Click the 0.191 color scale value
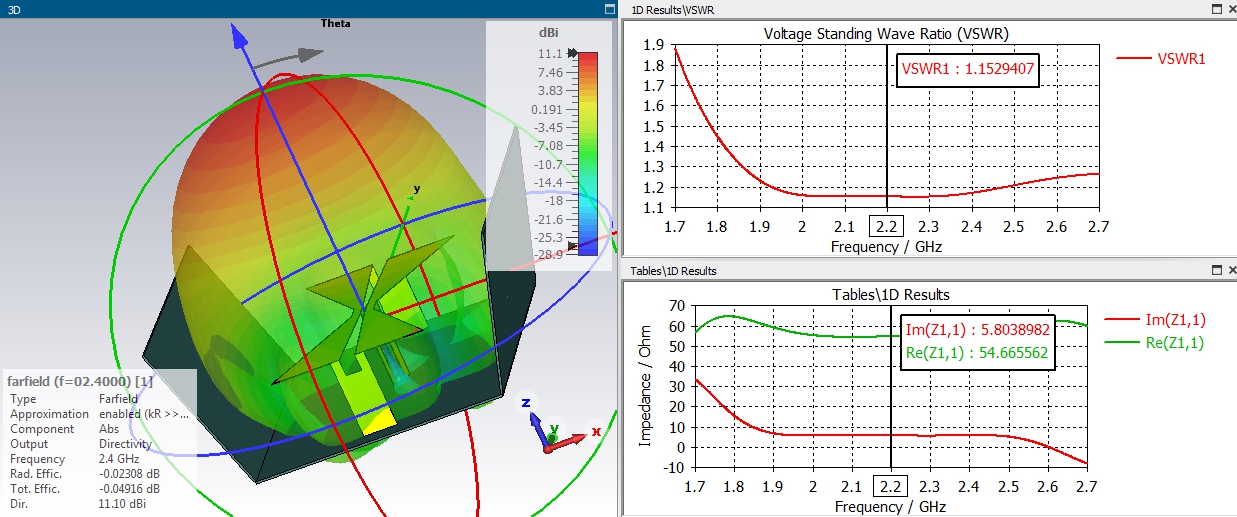Image resolution: width=1237 pixels, height=517 pixels. (x=545, y=108)
